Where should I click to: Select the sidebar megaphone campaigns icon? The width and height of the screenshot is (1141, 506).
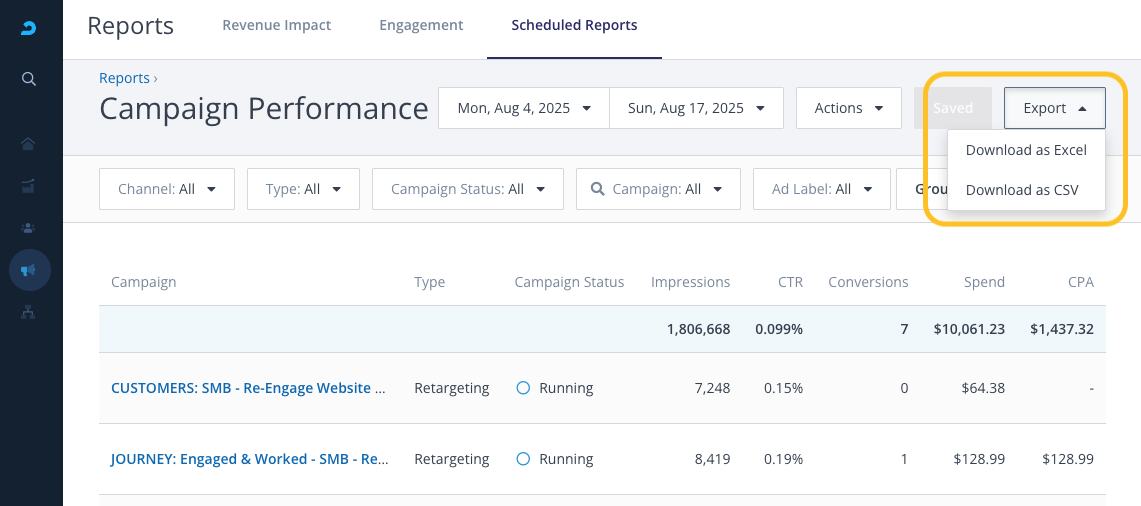[29, 270]
